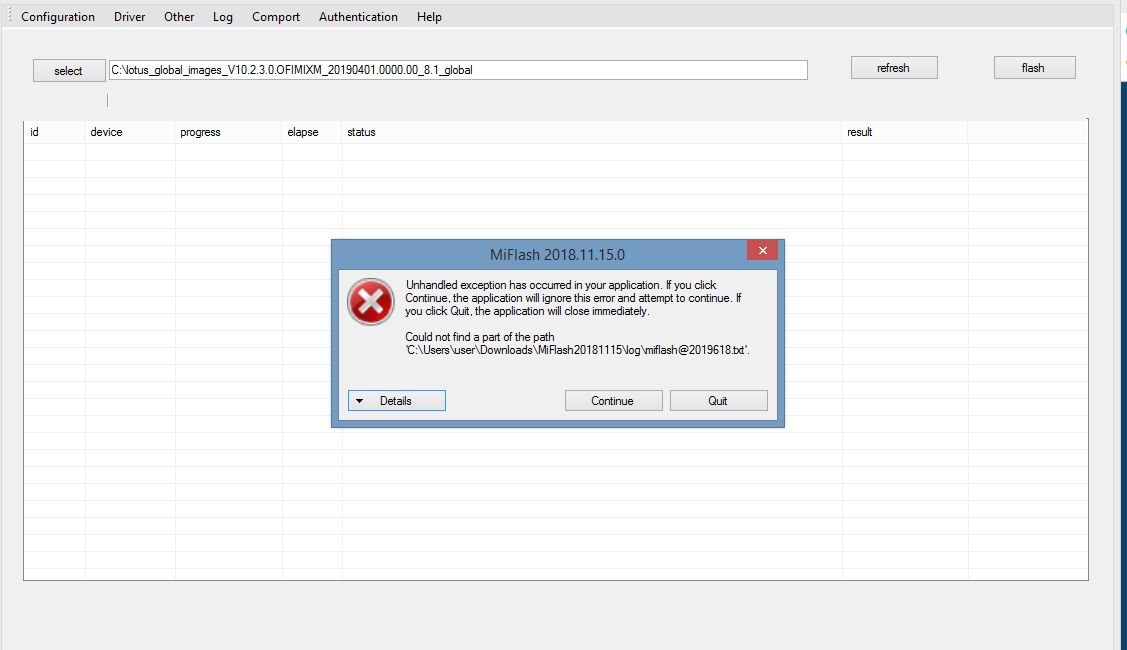Screen dimensions: 1127x650
Task: Click into the firmware path input field
Action: 458,70
